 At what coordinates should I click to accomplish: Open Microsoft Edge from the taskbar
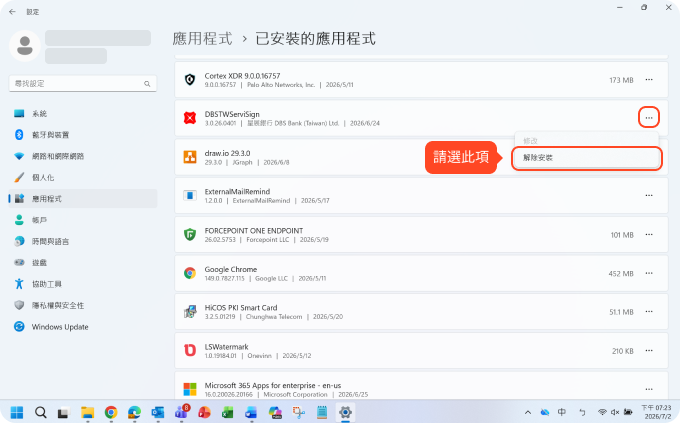[x=134, y=412]
